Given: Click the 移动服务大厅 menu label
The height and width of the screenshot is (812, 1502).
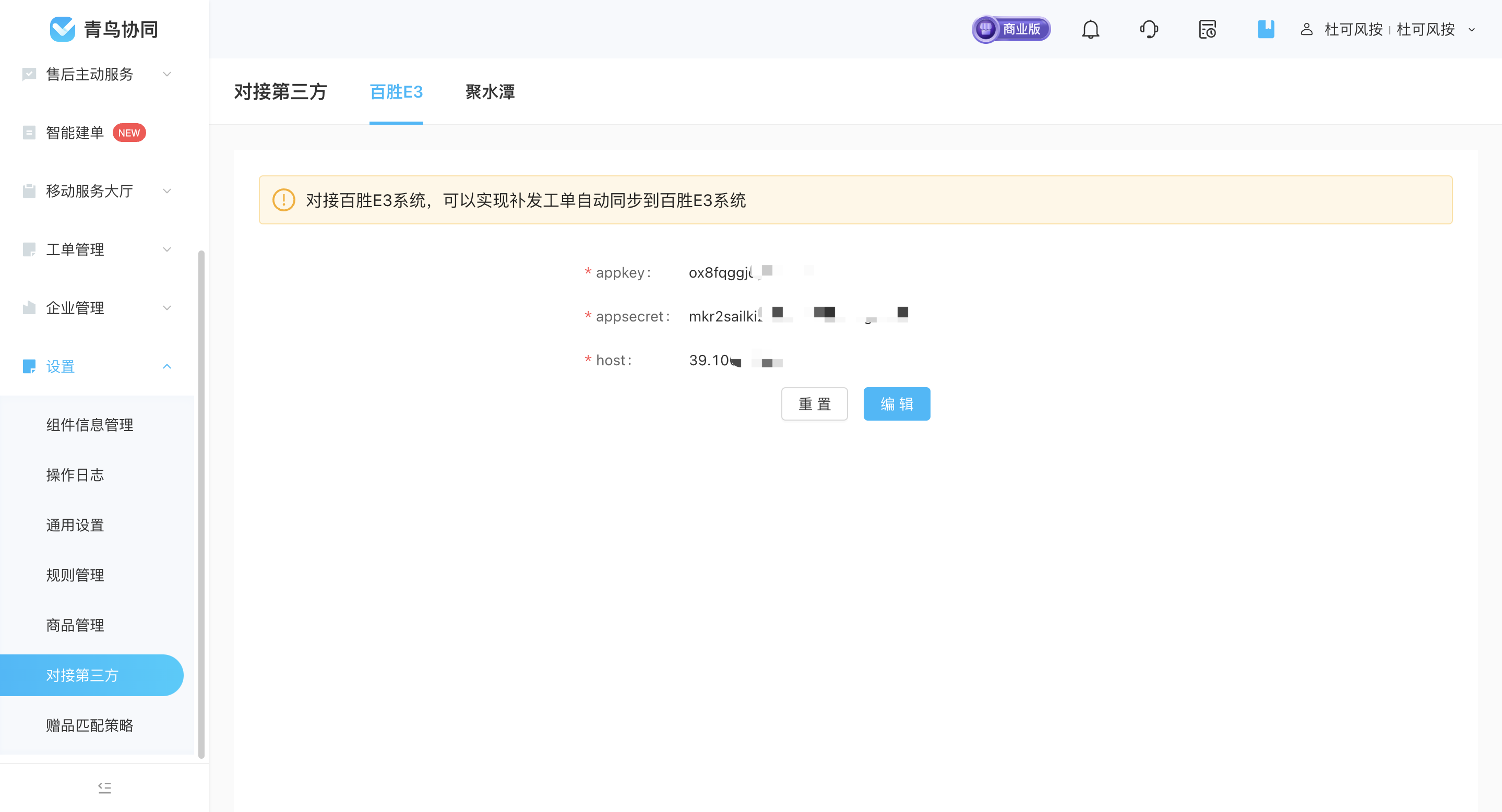Looking at the screenshot, I should 89,190.
